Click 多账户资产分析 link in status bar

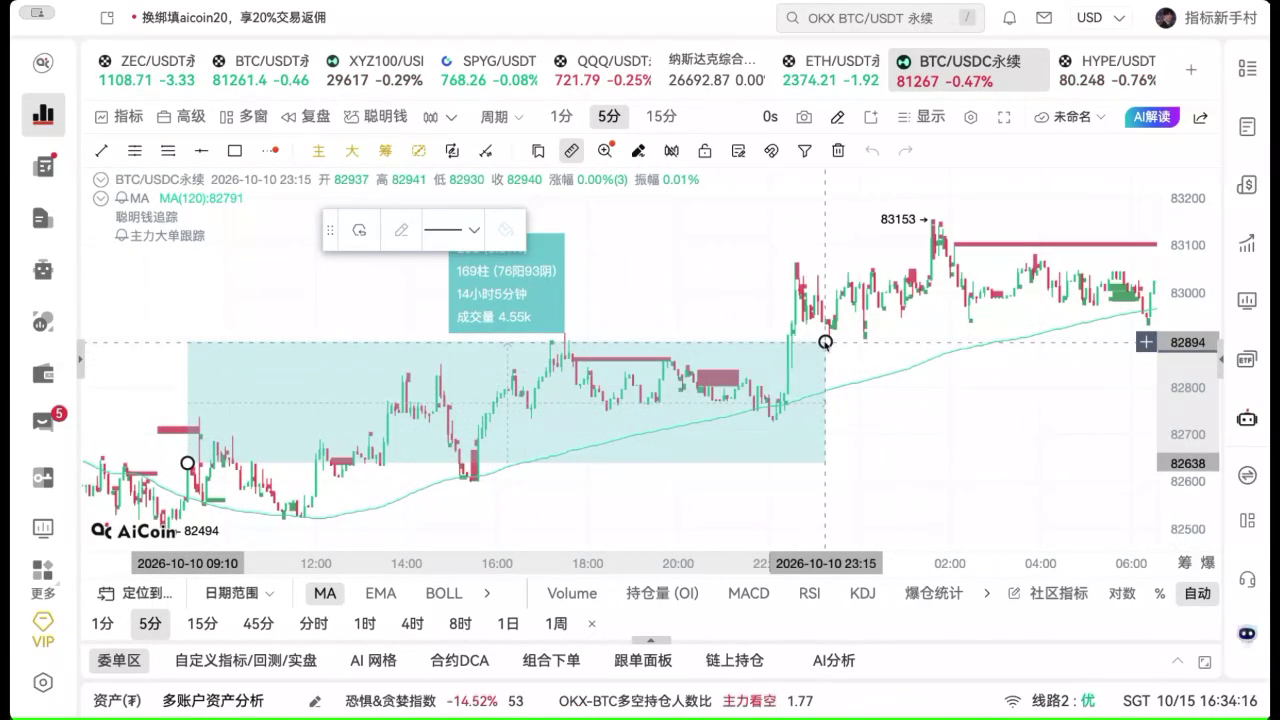[x=213, y=701]
